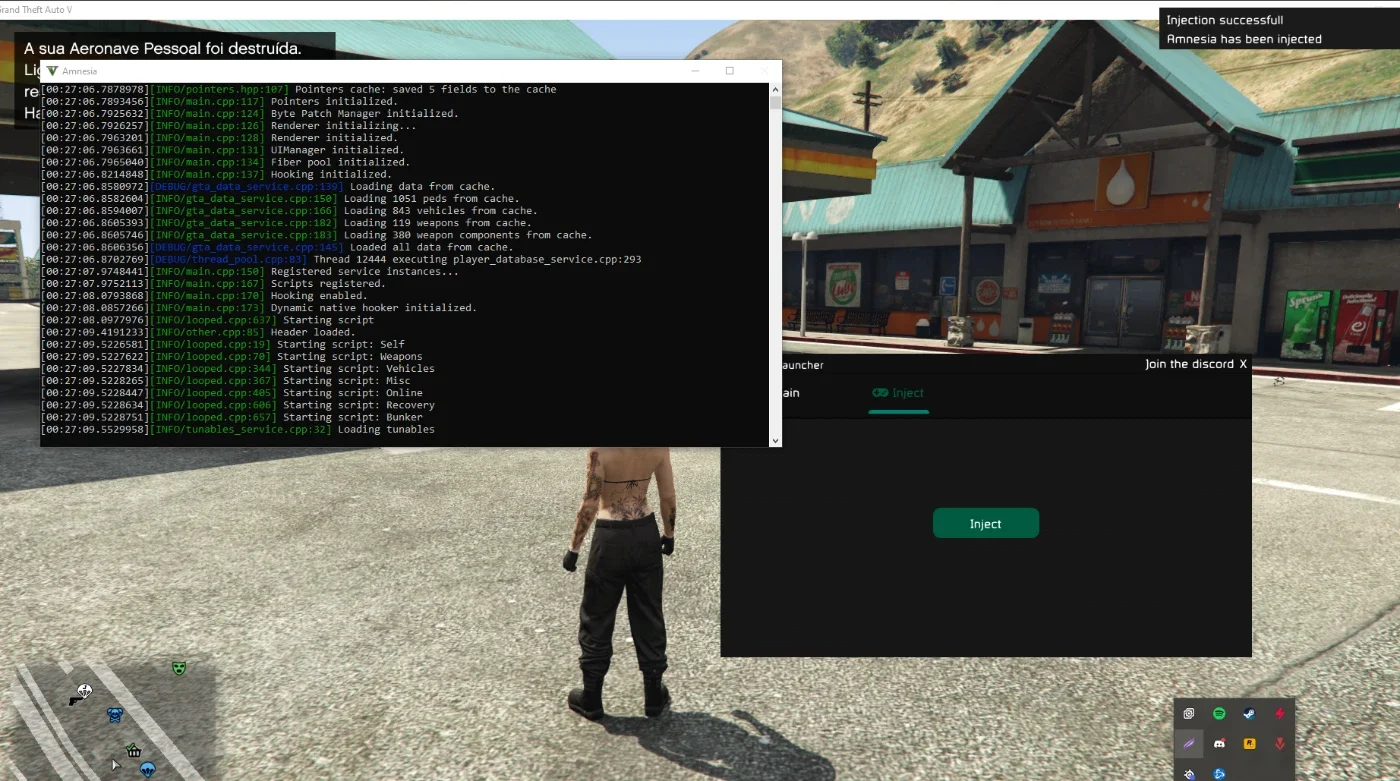Click 'Amnesia has been injected' notification text

(1244, 39)
